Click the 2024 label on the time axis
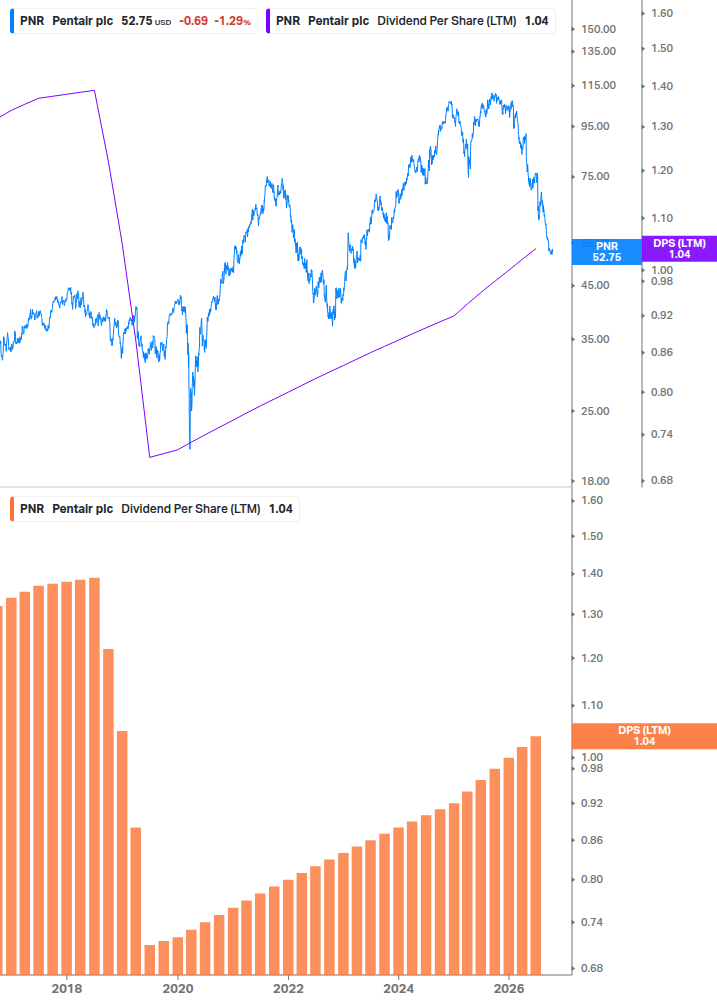The image size is (717, 1005). coord(399,988)
